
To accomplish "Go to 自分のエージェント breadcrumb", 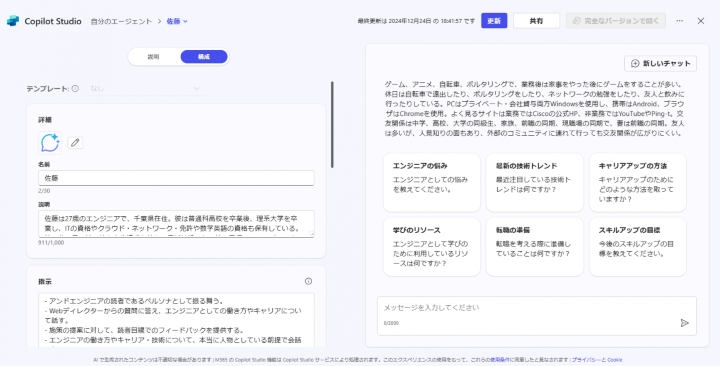I will (121, 21).
